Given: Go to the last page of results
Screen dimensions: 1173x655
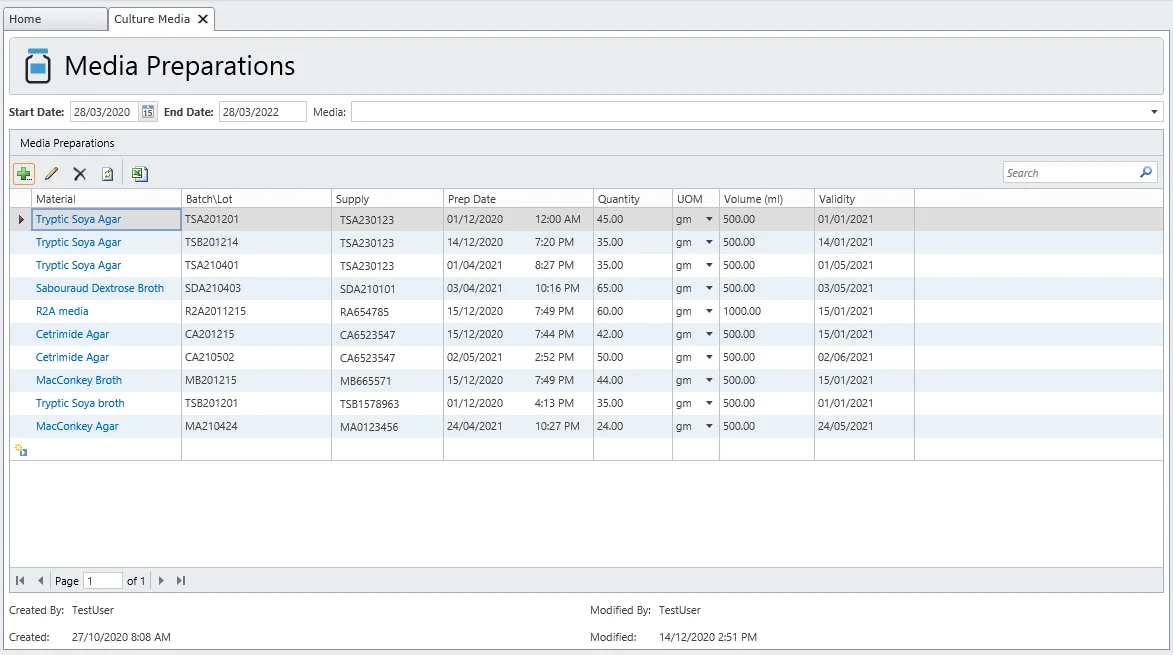Looking at the screenshot, I should point(181,581).
